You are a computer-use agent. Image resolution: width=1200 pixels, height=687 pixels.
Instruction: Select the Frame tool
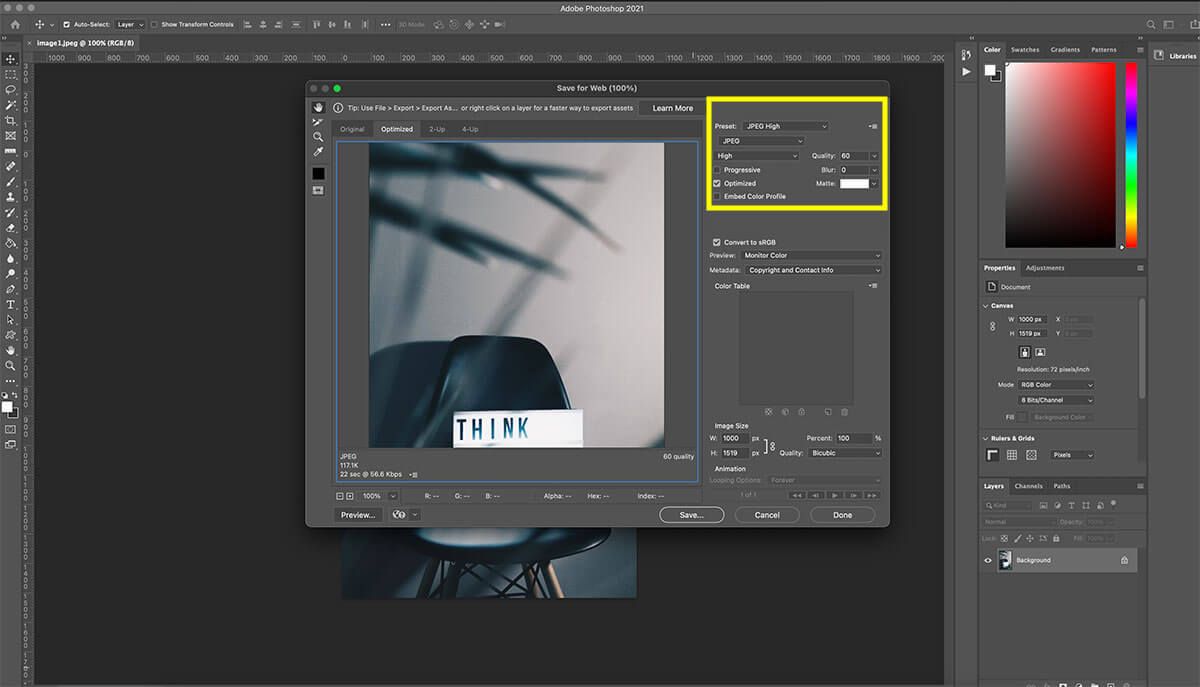pyautogui.click(x=10, y=135)
